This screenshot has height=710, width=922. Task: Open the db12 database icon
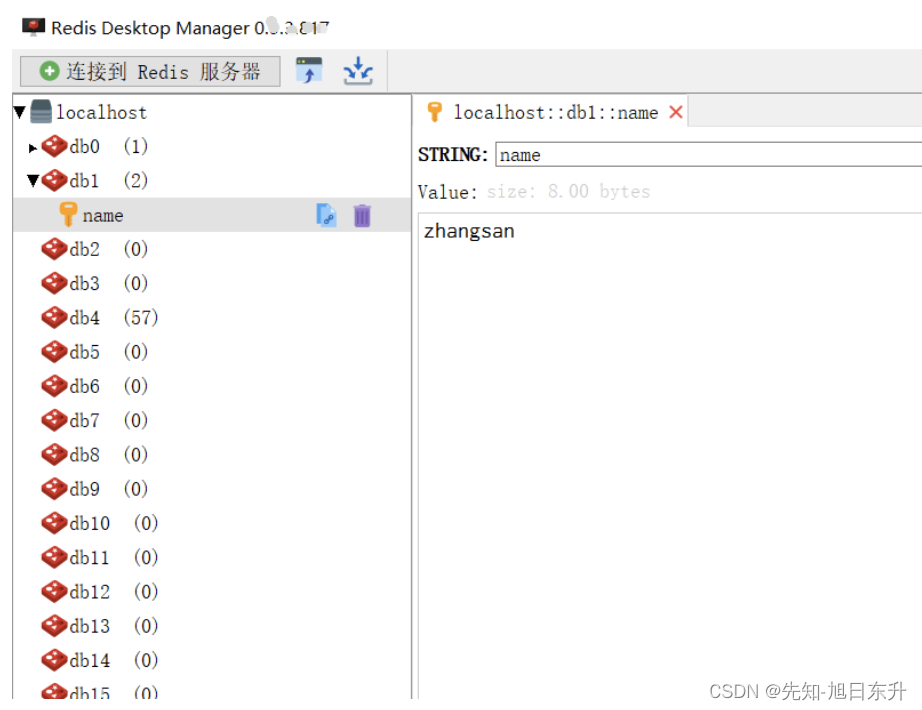click(54, 591)
